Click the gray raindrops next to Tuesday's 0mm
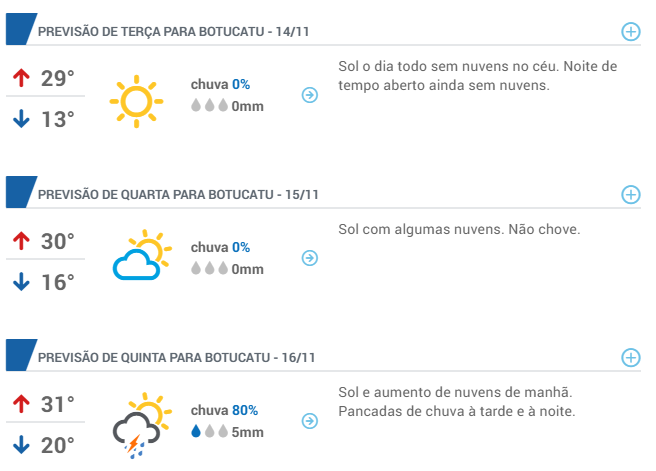Screen dimensions: 656x471 point(210,105)
